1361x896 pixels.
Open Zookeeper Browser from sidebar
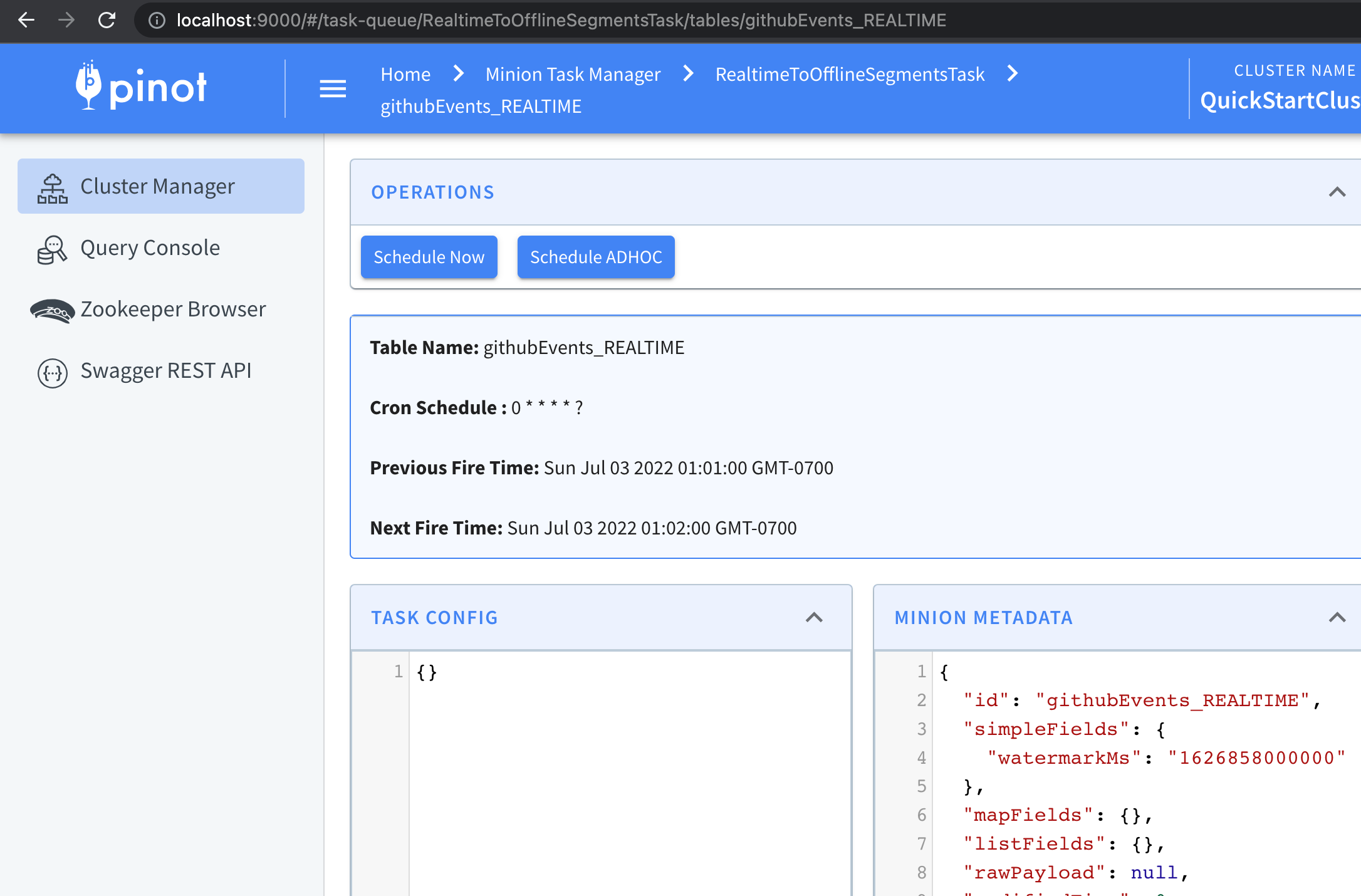tap(173, 310)
